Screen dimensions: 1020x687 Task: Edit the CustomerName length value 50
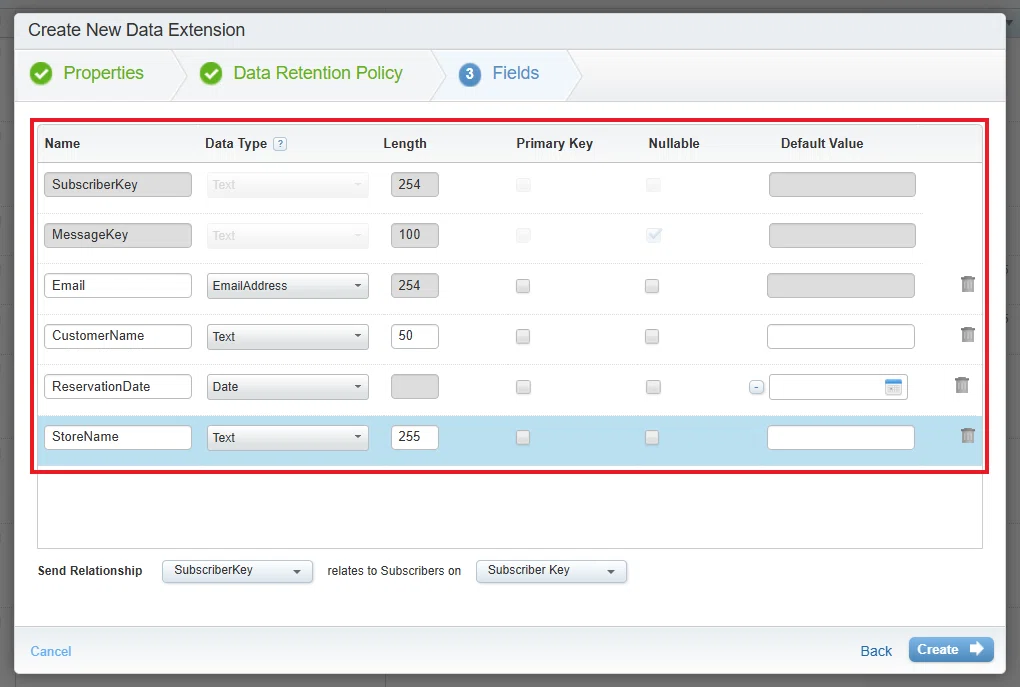(414, 336)
